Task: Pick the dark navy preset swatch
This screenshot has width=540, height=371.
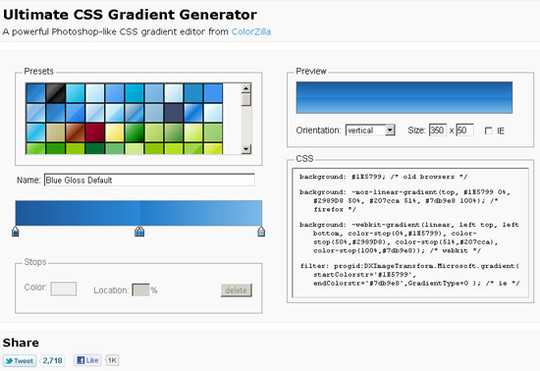Action: click(x=174, y=113)
